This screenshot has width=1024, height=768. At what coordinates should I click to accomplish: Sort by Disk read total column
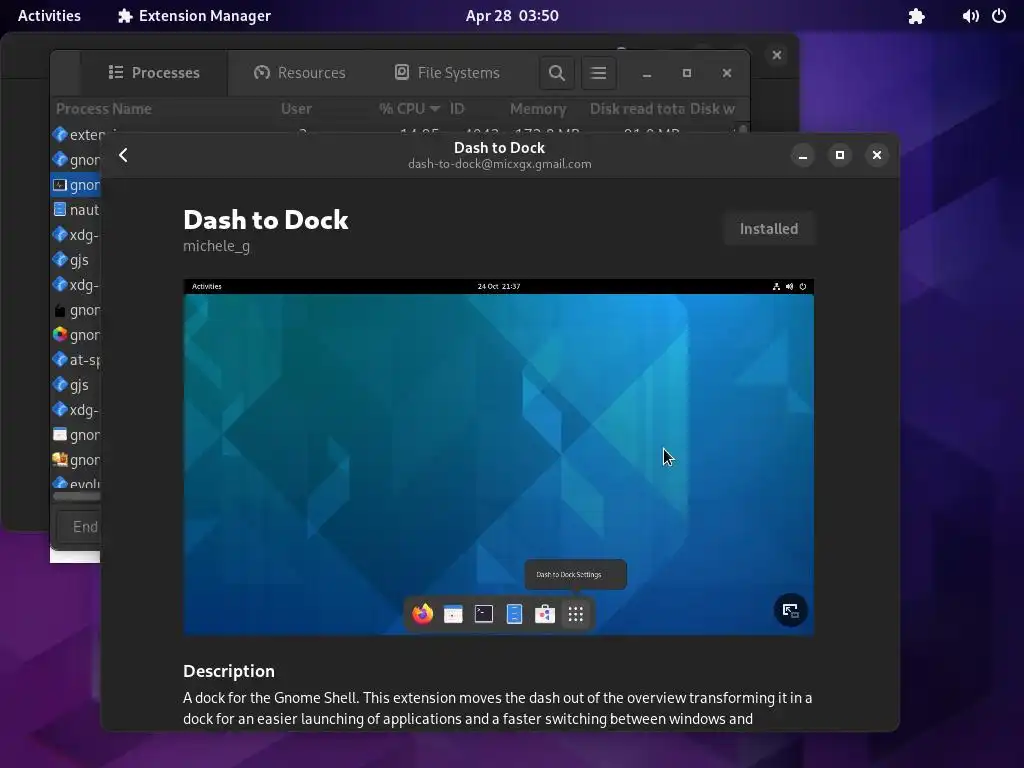click(x=637, y=109)
